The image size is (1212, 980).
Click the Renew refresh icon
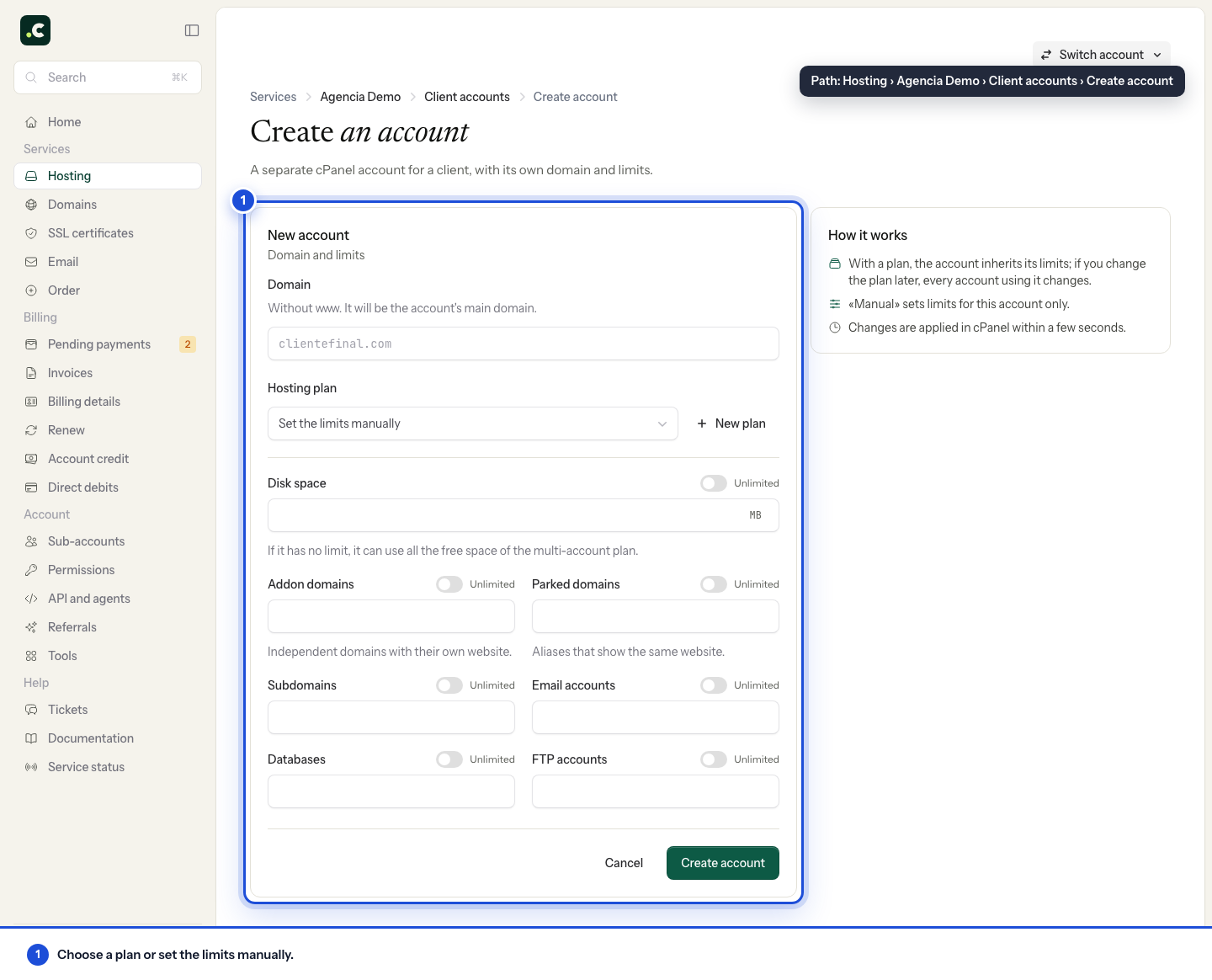(x=31, y=430)
